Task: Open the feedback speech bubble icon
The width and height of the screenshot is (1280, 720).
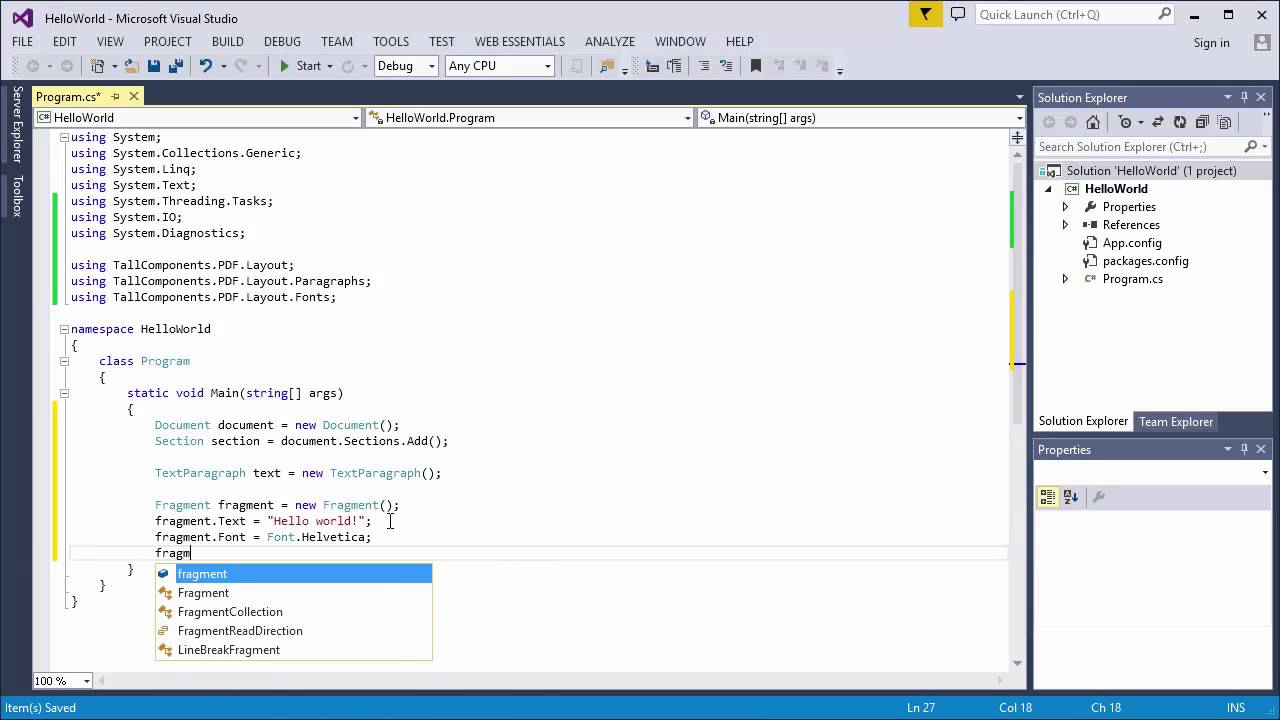Action: (957, 14)
